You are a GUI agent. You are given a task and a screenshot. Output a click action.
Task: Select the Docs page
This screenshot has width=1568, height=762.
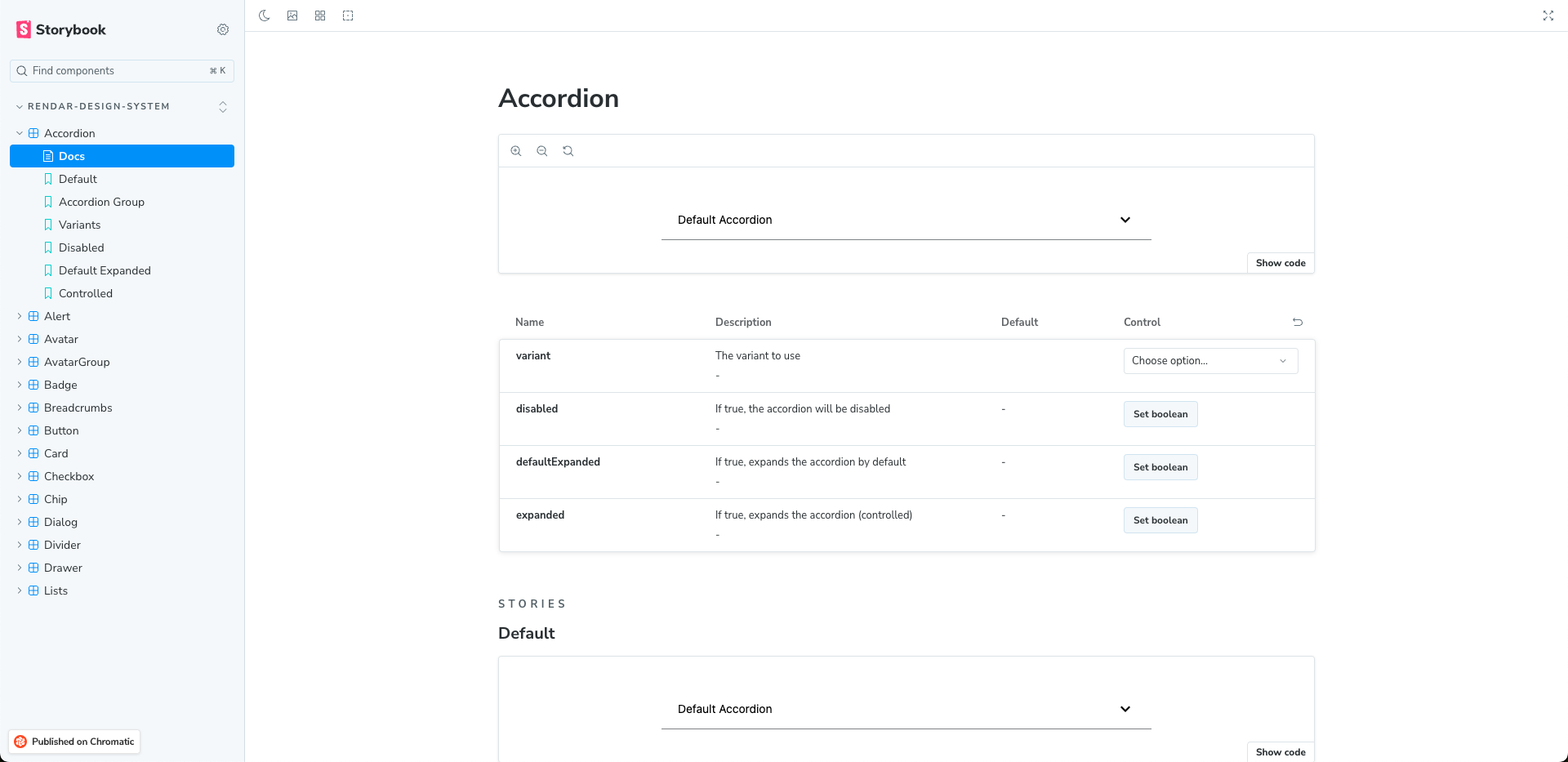click(x=122, y=156)
